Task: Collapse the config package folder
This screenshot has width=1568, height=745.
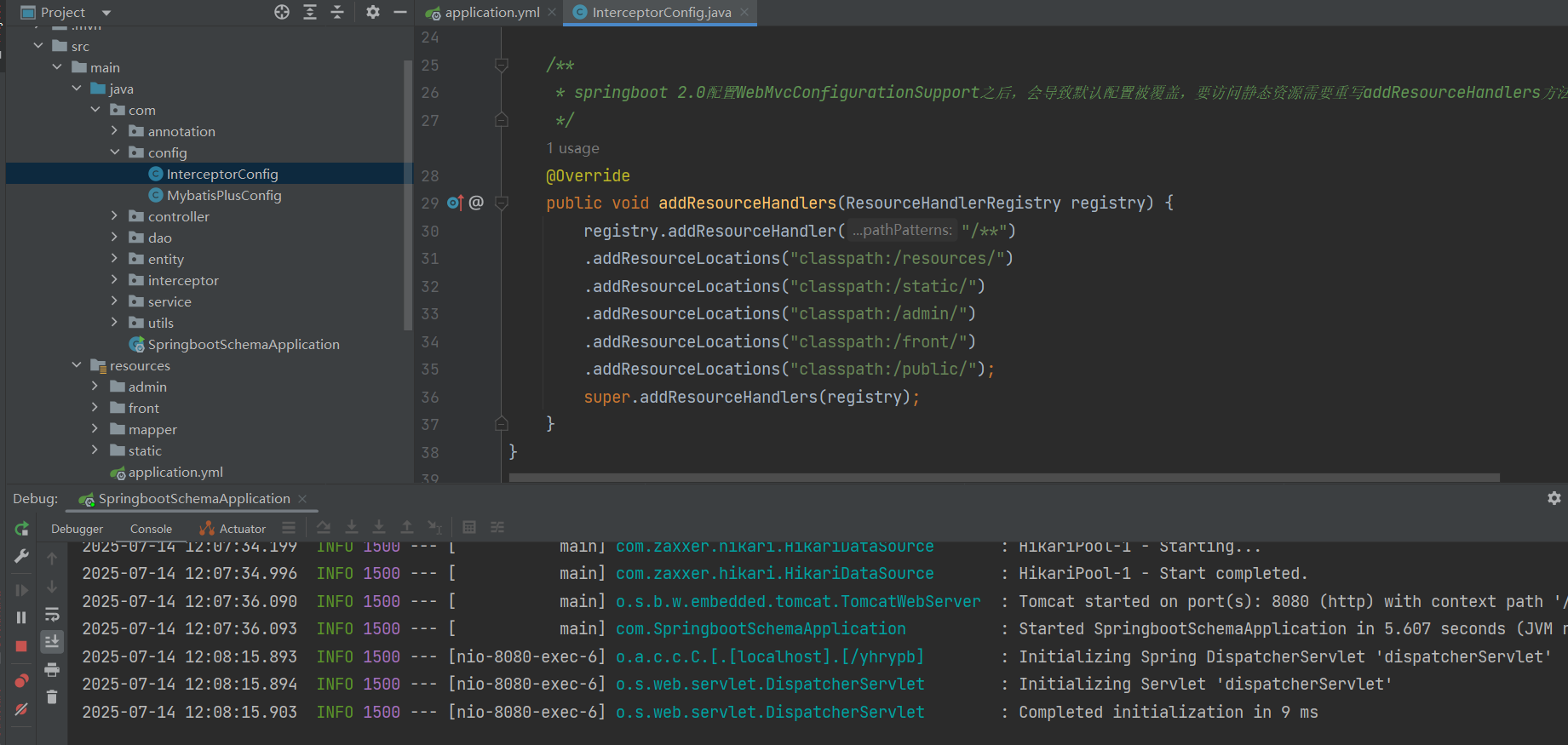Action: [114, 152]
